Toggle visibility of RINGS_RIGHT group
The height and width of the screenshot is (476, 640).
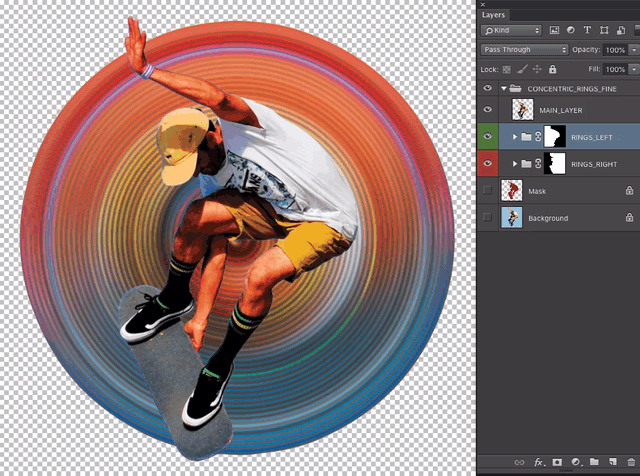pyautogui.click(x=487, y=163)
